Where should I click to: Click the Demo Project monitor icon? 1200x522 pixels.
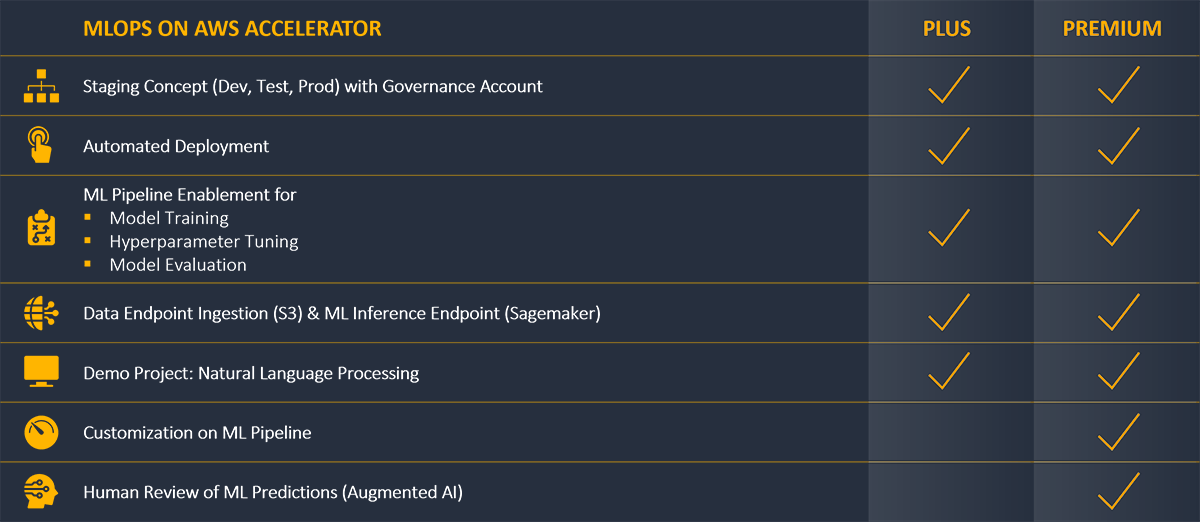pyautogui.click(x=42, y=372)
